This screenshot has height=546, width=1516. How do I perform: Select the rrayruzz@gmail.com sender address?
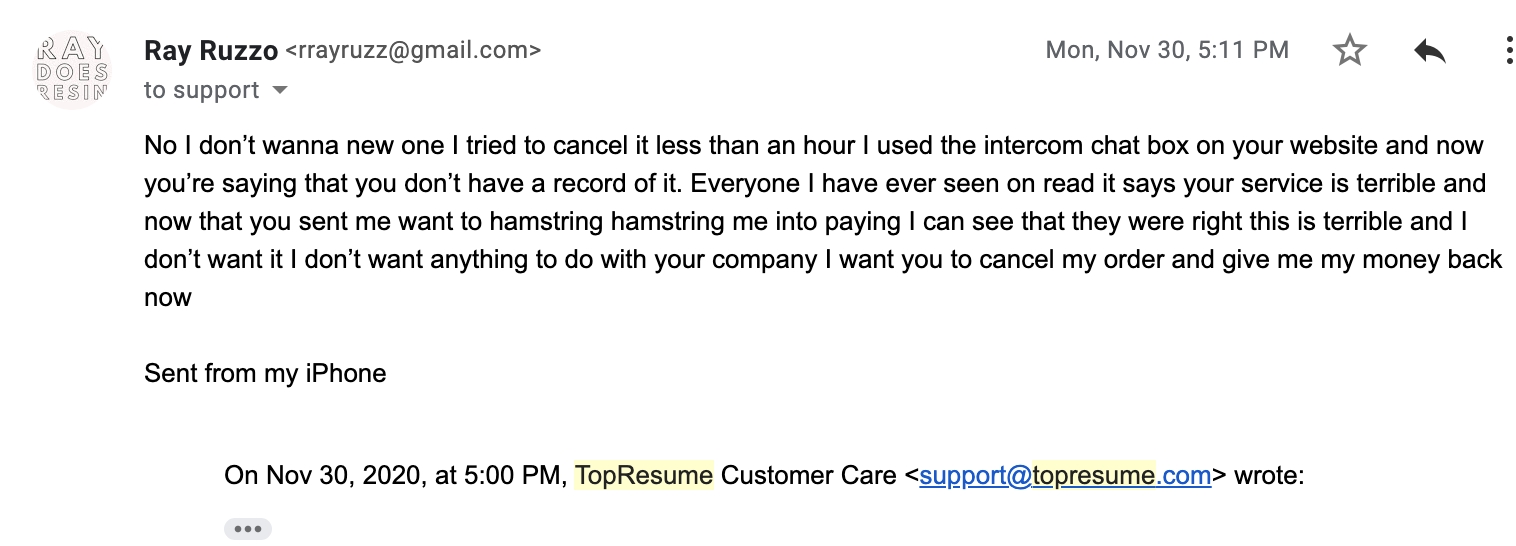tap(413, 49)
